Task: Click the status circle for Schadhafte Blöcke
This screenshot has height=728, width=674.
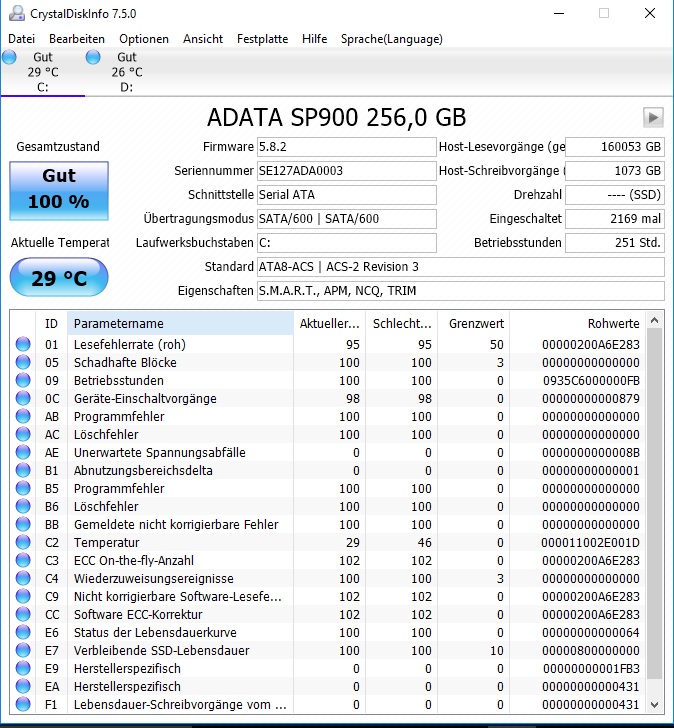Action: (x=23, y=363)
